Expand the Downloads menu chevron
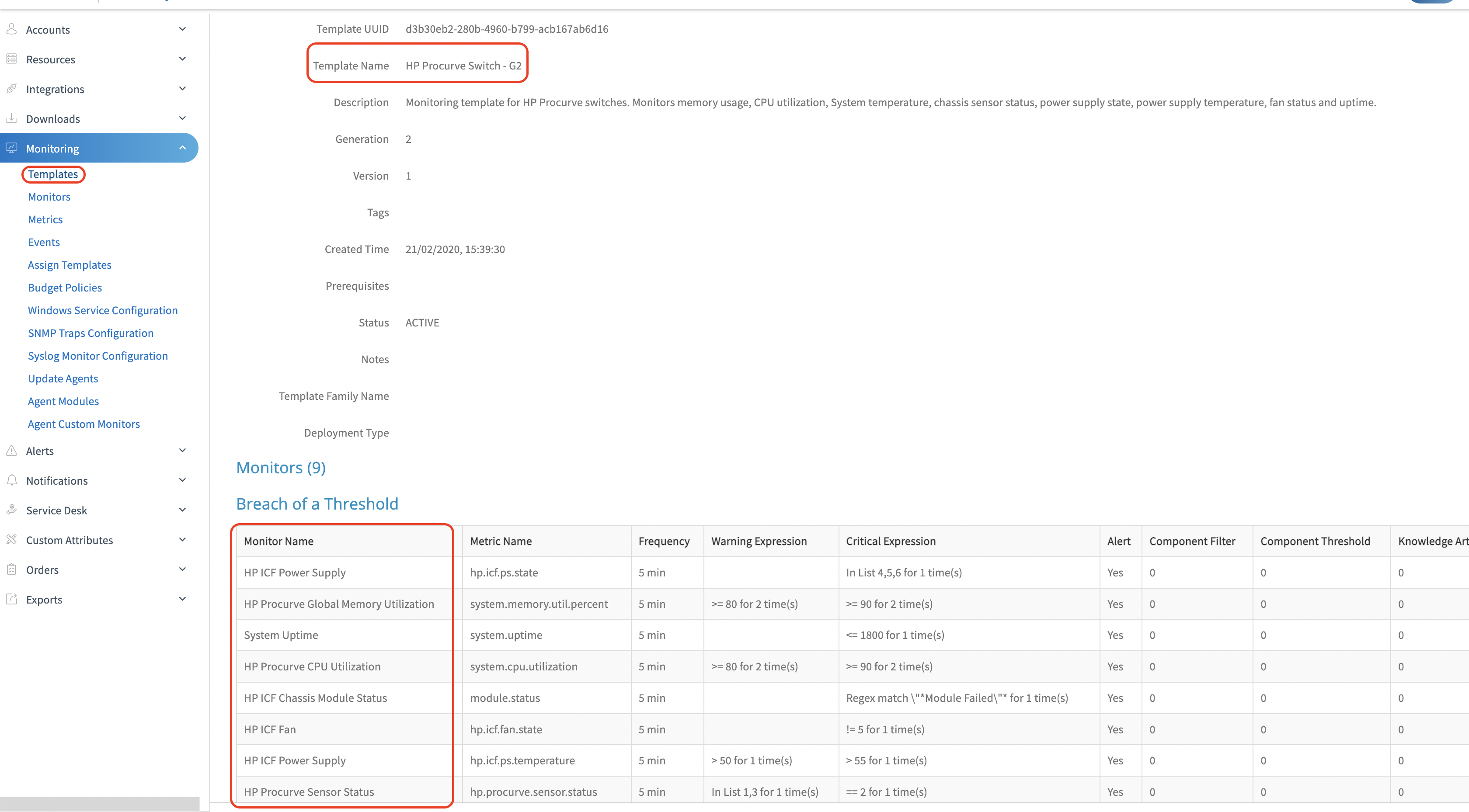This screenshot has width=1469, height=812. pos(182,118)
